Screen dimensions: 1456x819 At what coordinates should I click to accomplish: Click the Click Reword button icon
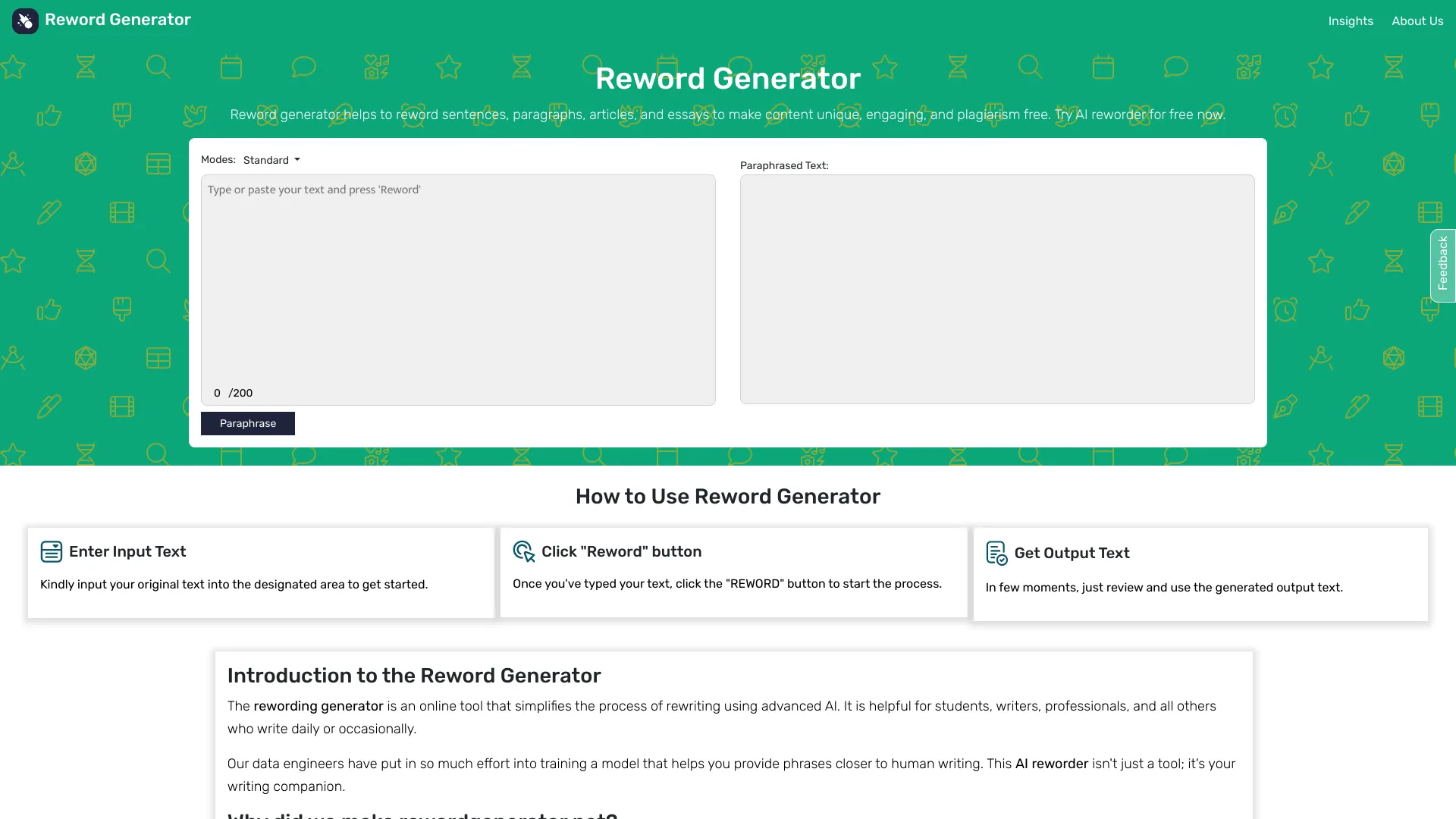point(523,551)
